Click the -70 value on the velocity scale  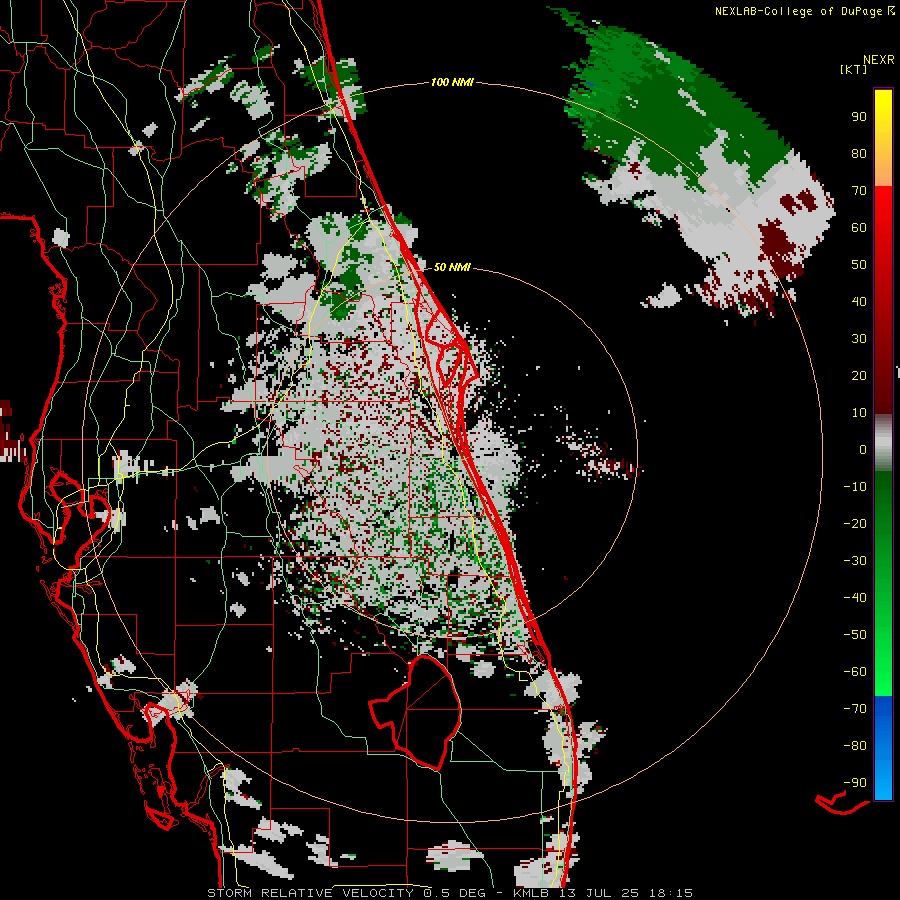click(855, 709)
